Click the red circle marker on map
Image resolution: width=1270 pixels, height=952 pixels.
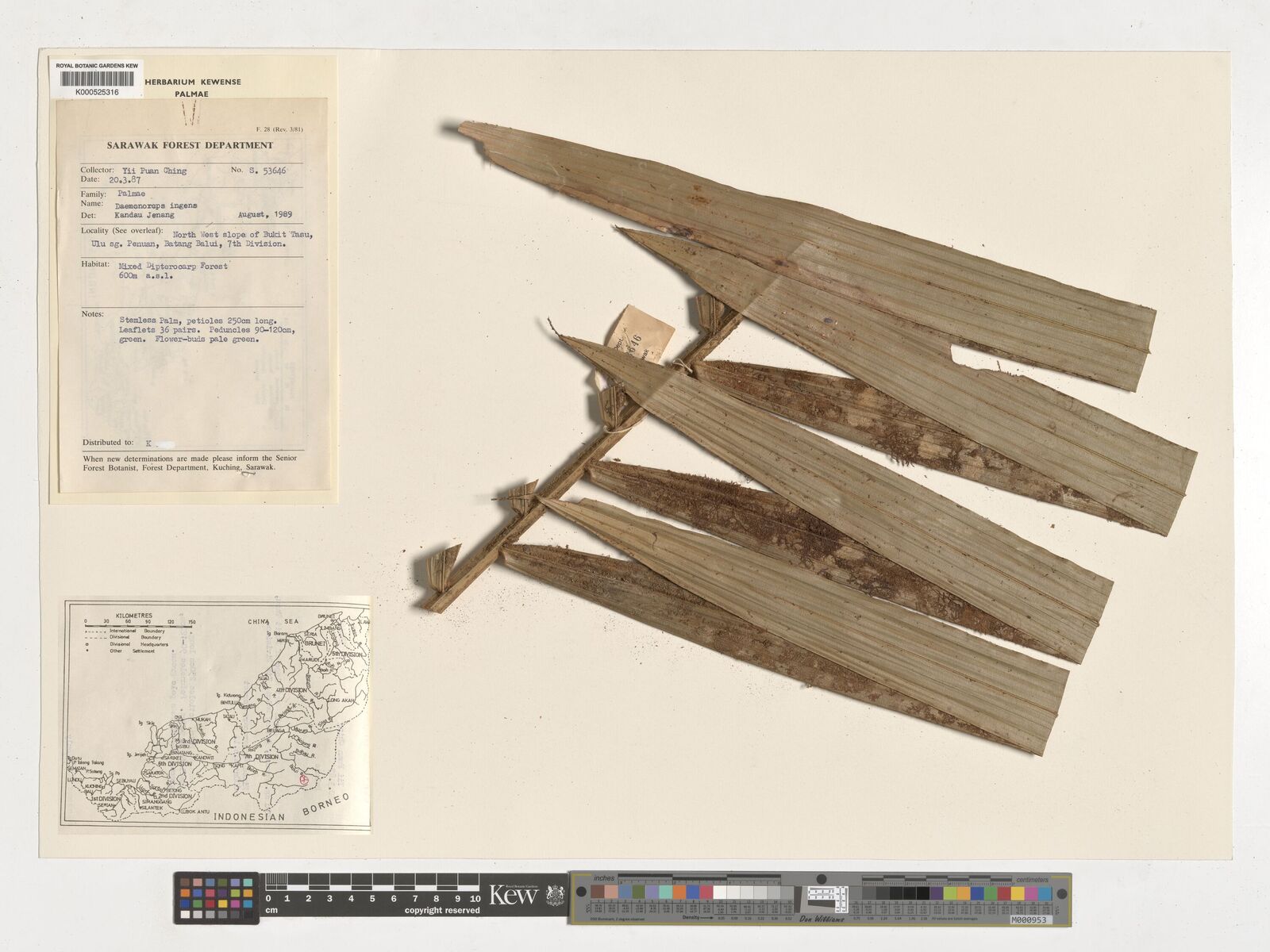303,781
